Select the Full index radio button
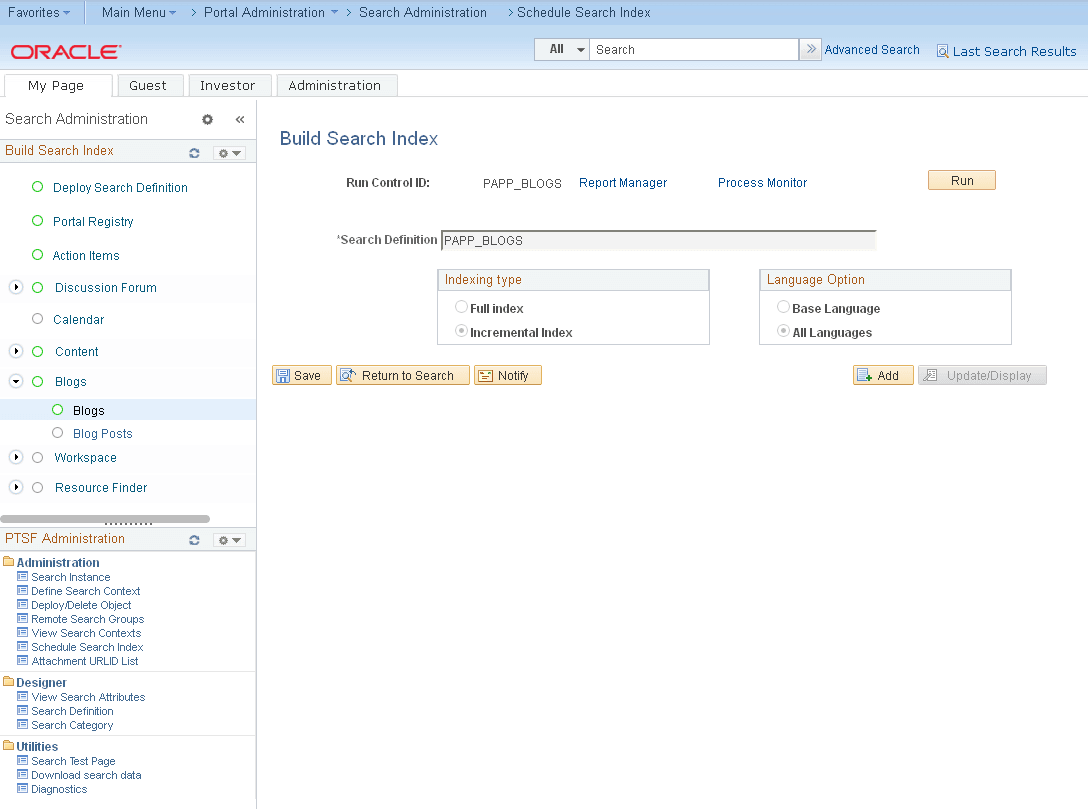The image size is (1088, 809). click(x=460, y=308)
